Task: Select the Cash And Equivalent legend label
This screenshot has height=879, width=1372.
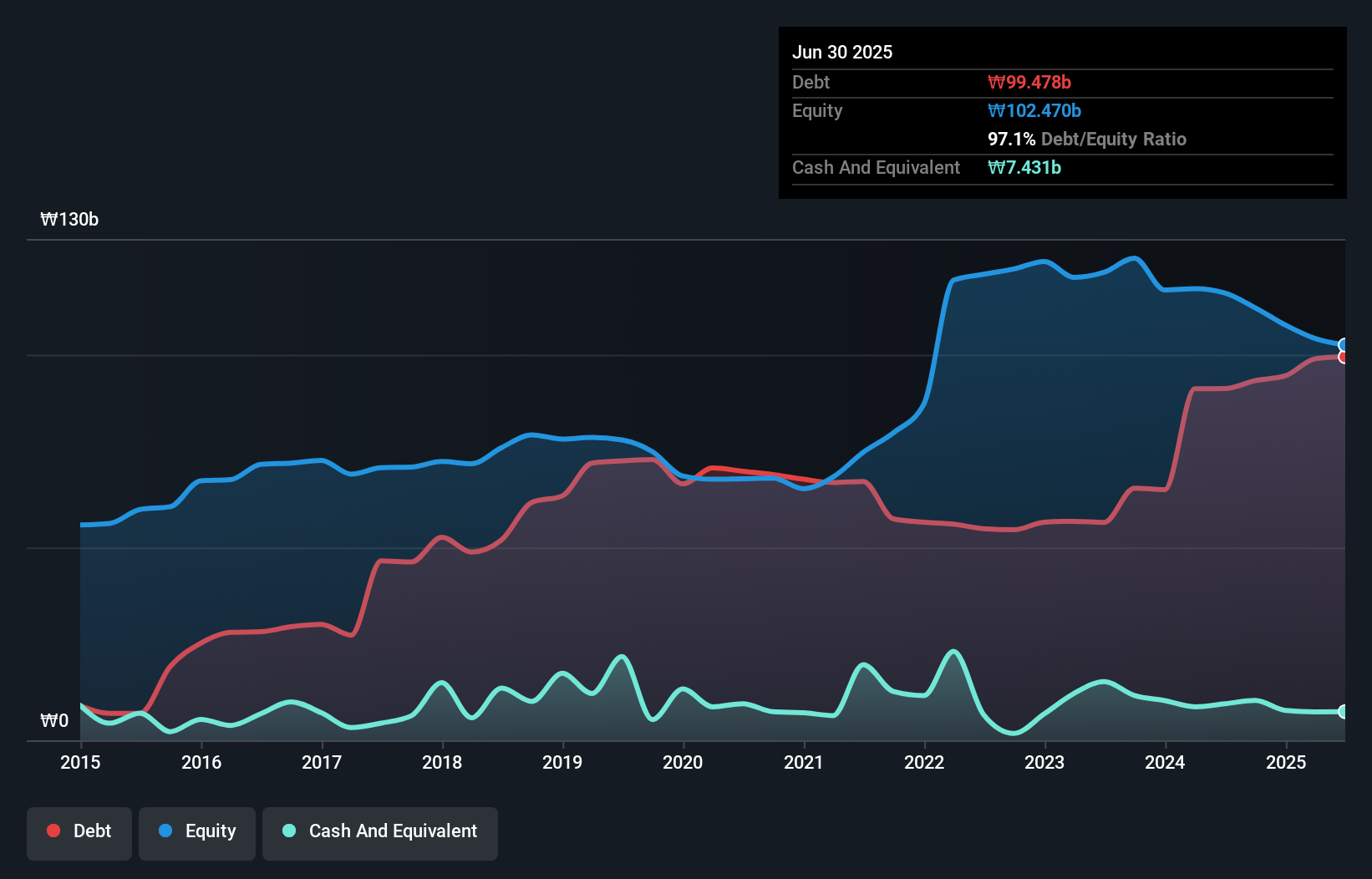Action: click(x=394, y=831)
